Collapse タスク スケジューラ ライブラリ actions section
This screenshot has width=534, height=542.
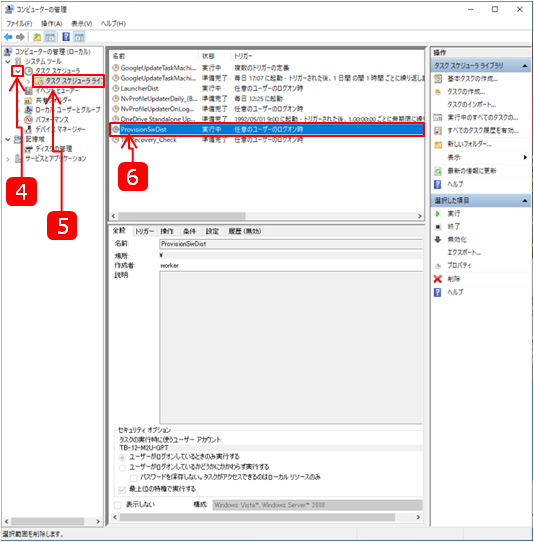click(x=525, y=66)
